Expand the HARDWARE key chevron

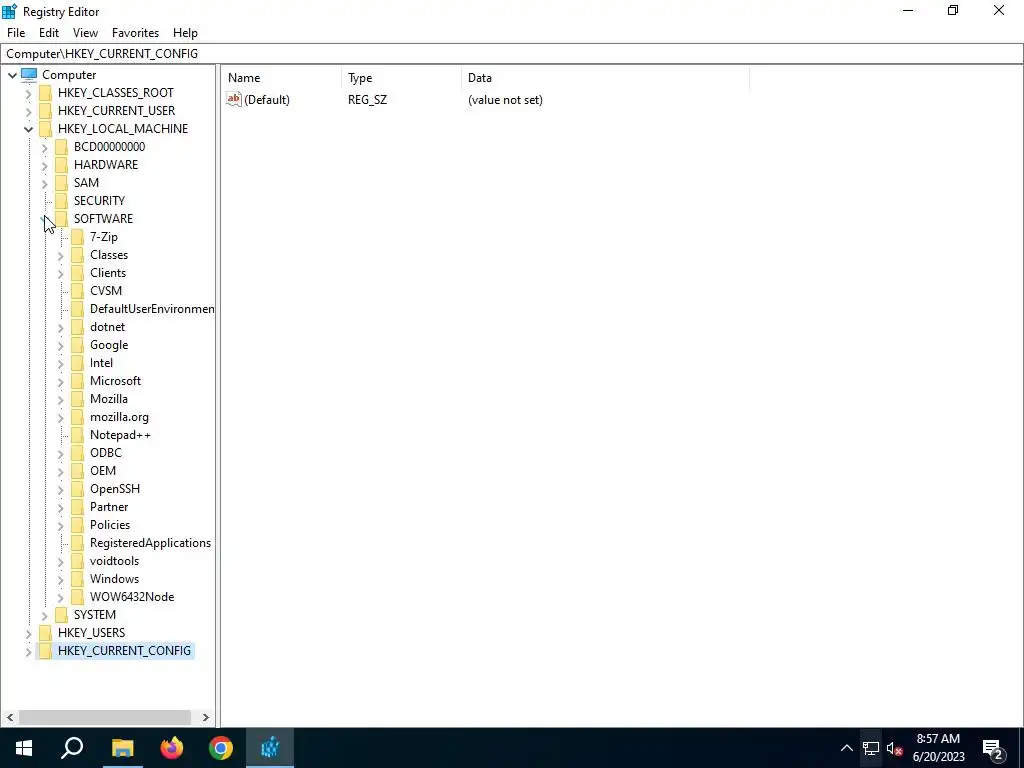point(44,165)
